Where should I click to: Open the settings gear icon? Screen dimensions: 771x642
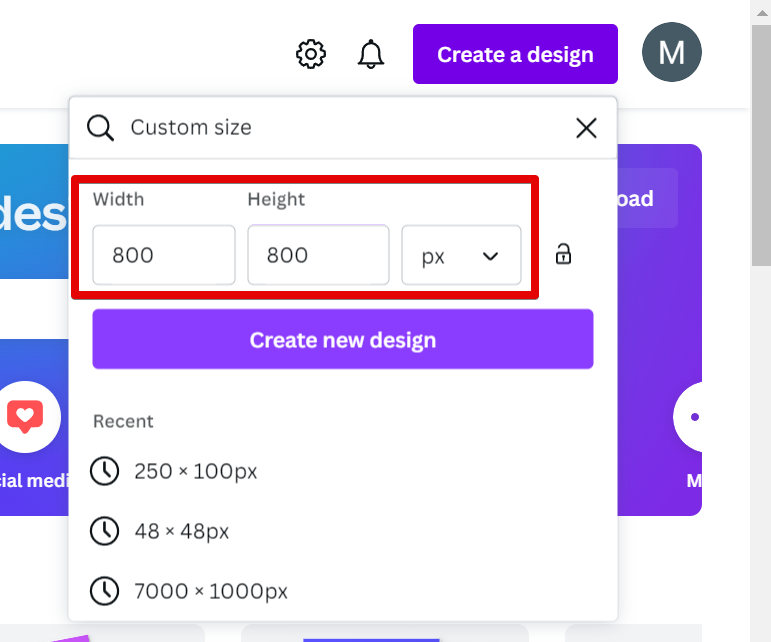pyautogui.click(x=311, y=54)
